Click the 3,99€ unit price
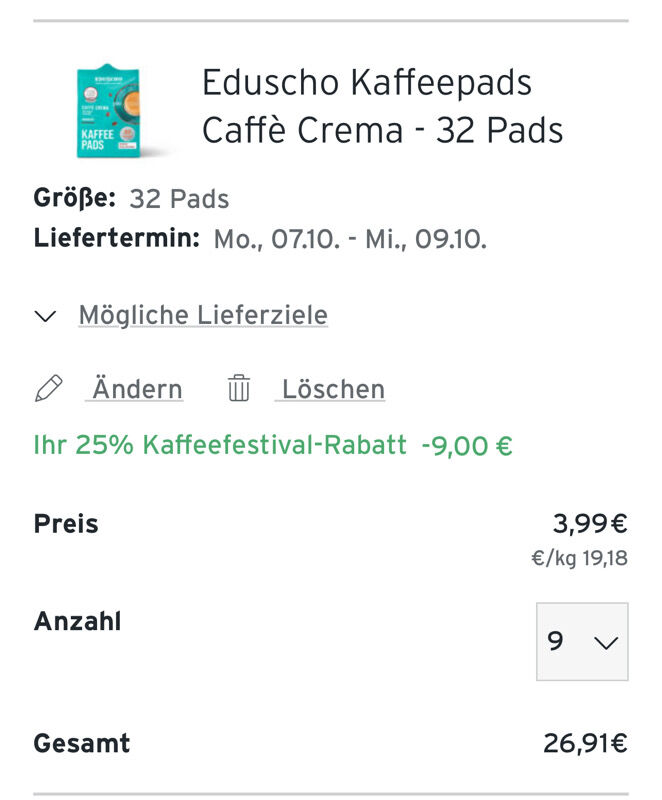Viewport: 662px width, 800px height. tap(590, 523)
